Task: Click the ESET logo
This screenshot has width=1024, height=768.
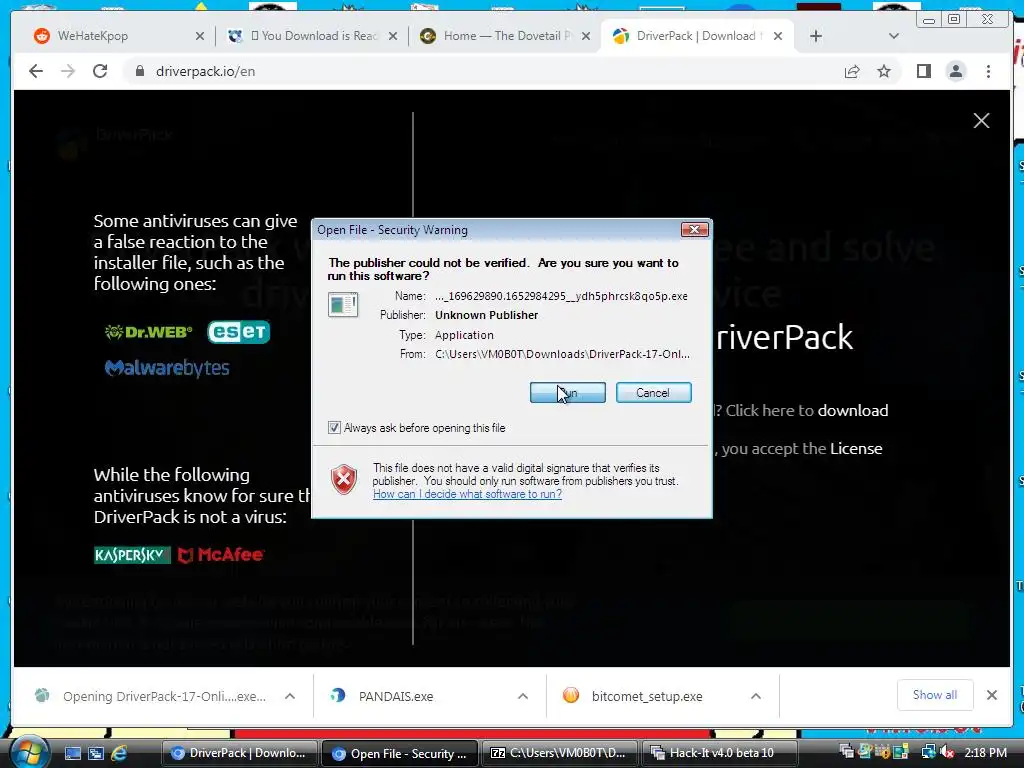Action: (238, 332)
